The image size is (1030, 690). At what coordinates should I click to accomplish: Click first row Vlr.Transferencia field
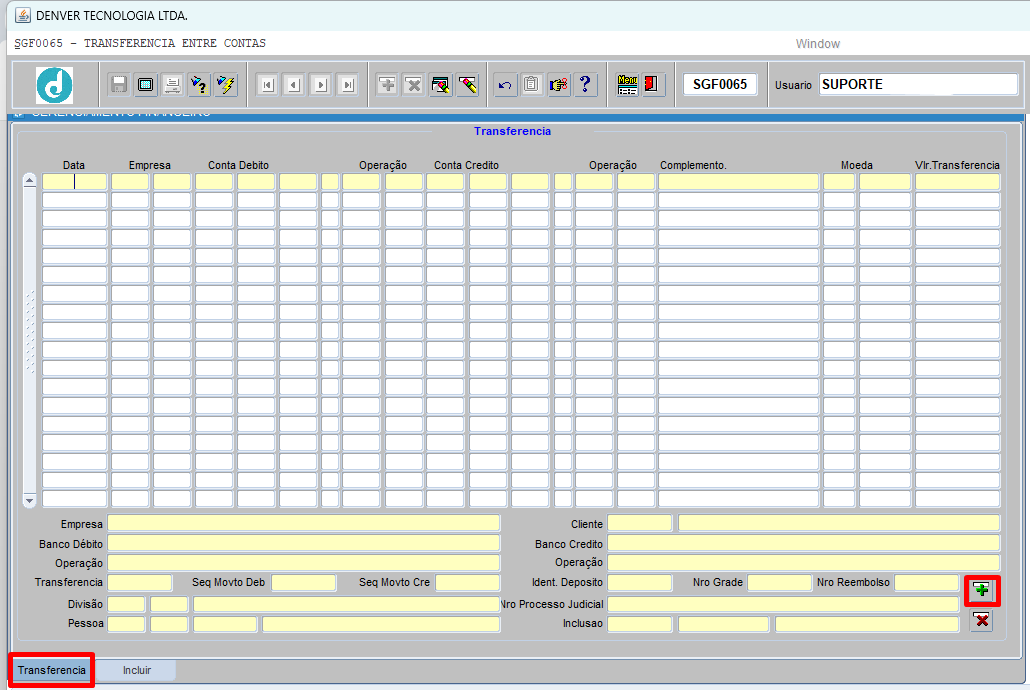[958, 182]
